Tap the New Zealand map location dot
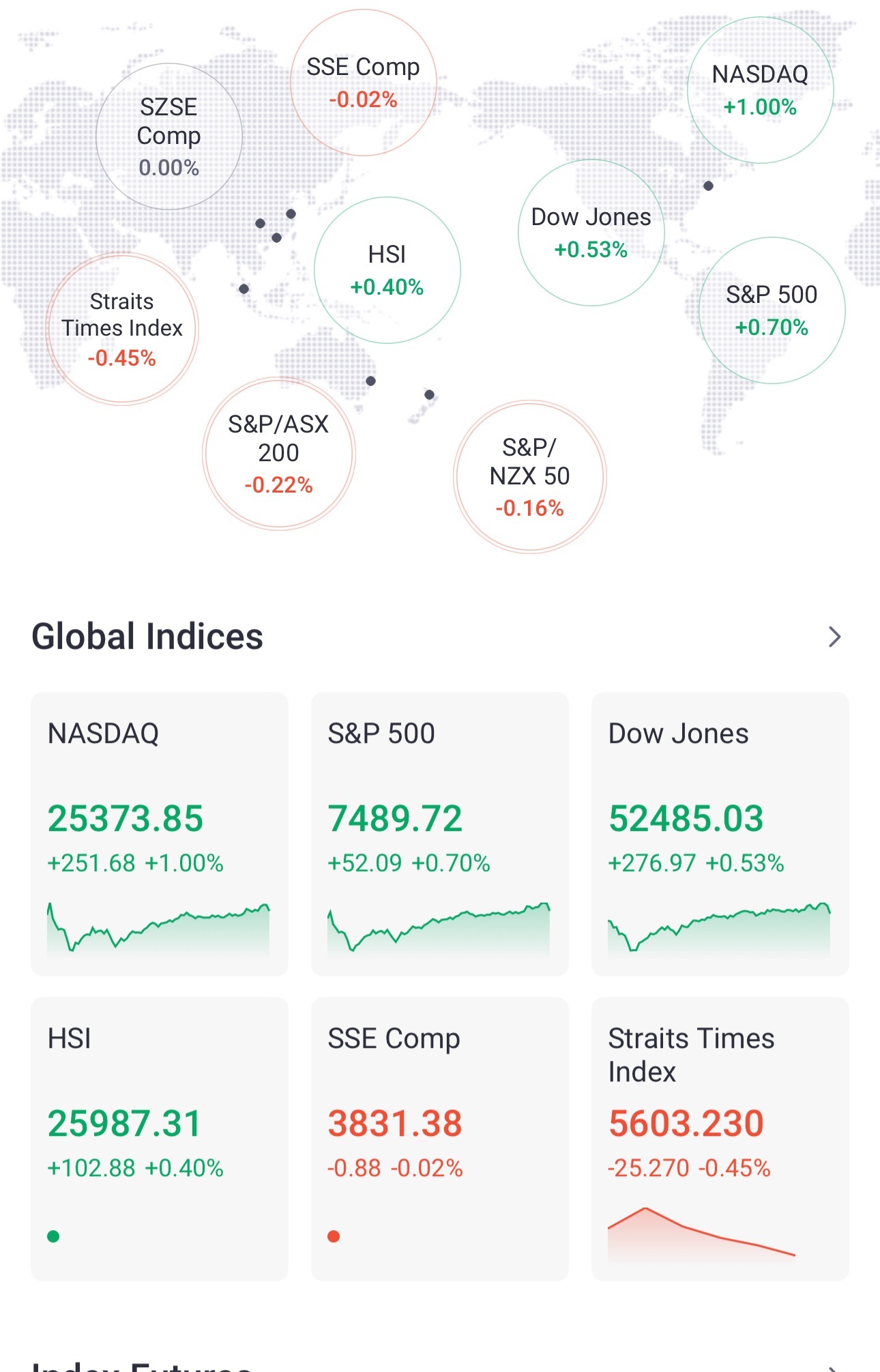Image resolution: width=880 pixels, height=1372 pixels. [x=429, y=394]
